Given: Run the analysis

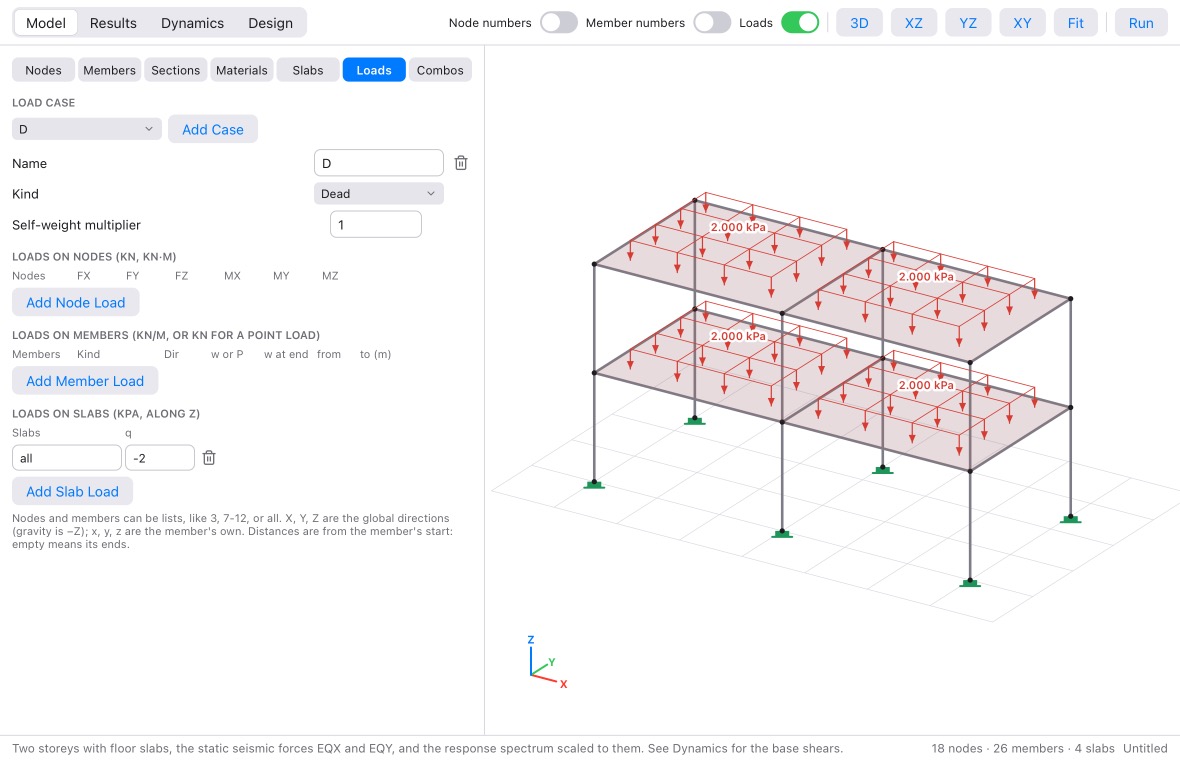Looking at the screenshot, I should click(1141, 23).
